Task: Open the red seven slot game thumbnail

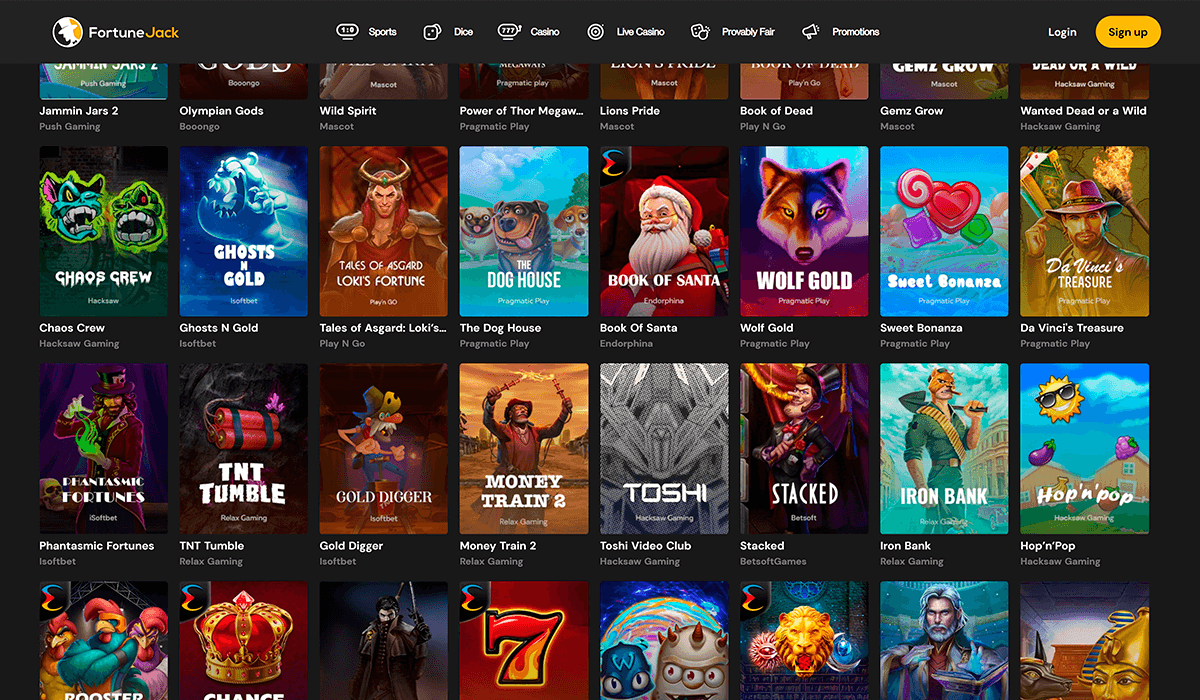Action: coord(524,641)
